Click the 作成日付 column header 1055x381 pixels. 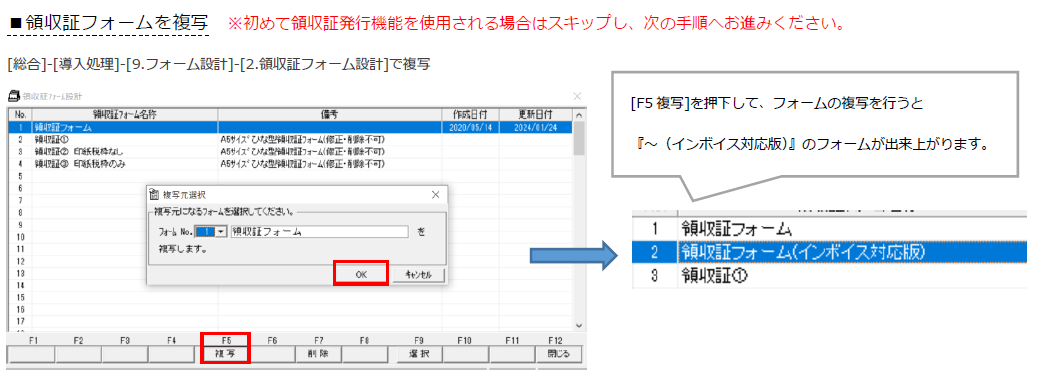pyautogui.click(x=470, y=115)
